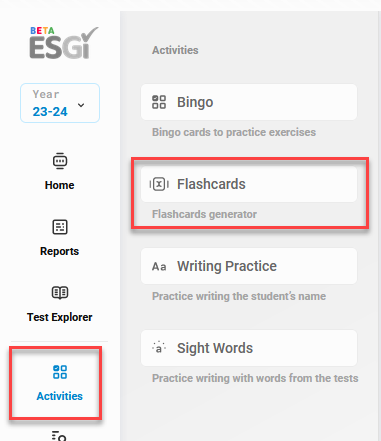Expand the Year dropdown chevron
The width and height of the screenshot is (381, 441).
[x=81, y=105]
